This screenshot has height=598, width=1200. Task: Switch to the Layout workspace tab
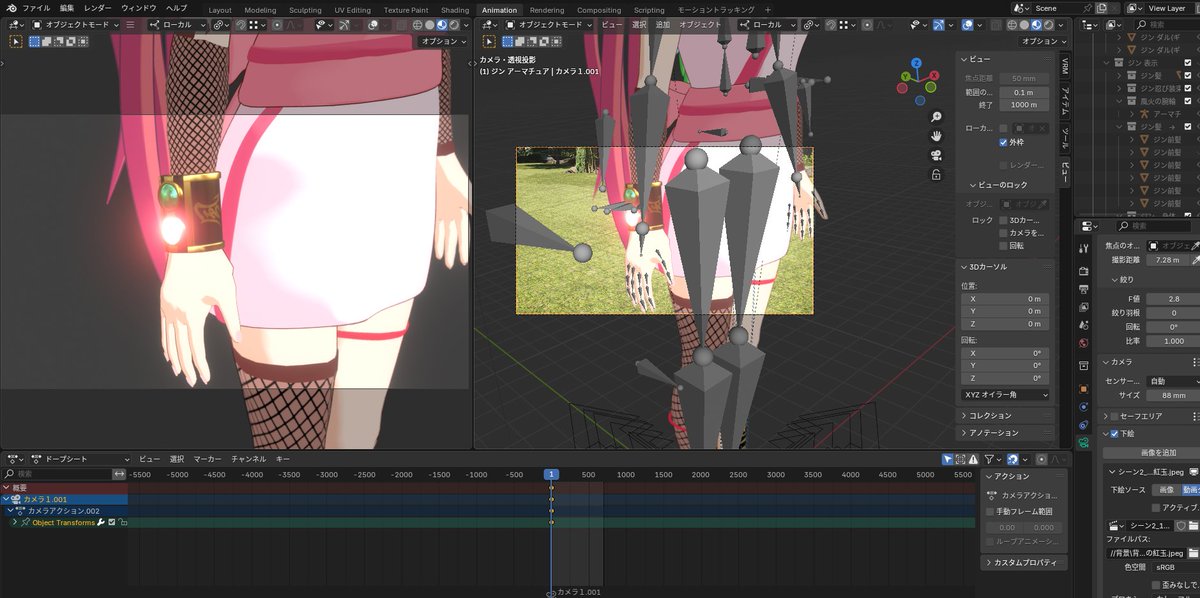pyautogui.click(x=220, y=10)
